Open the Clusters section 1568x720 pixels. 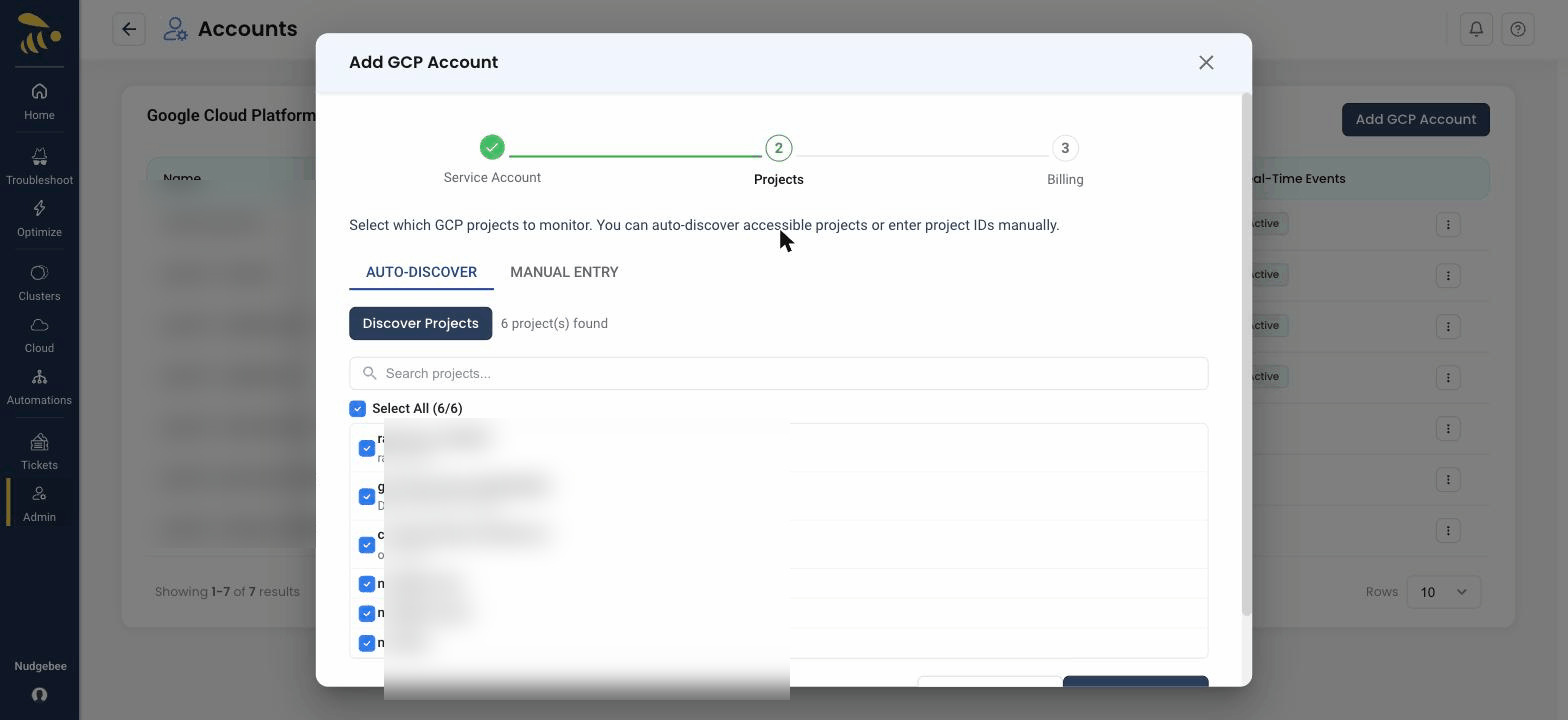pyautogui.click(x=39, y=283)
